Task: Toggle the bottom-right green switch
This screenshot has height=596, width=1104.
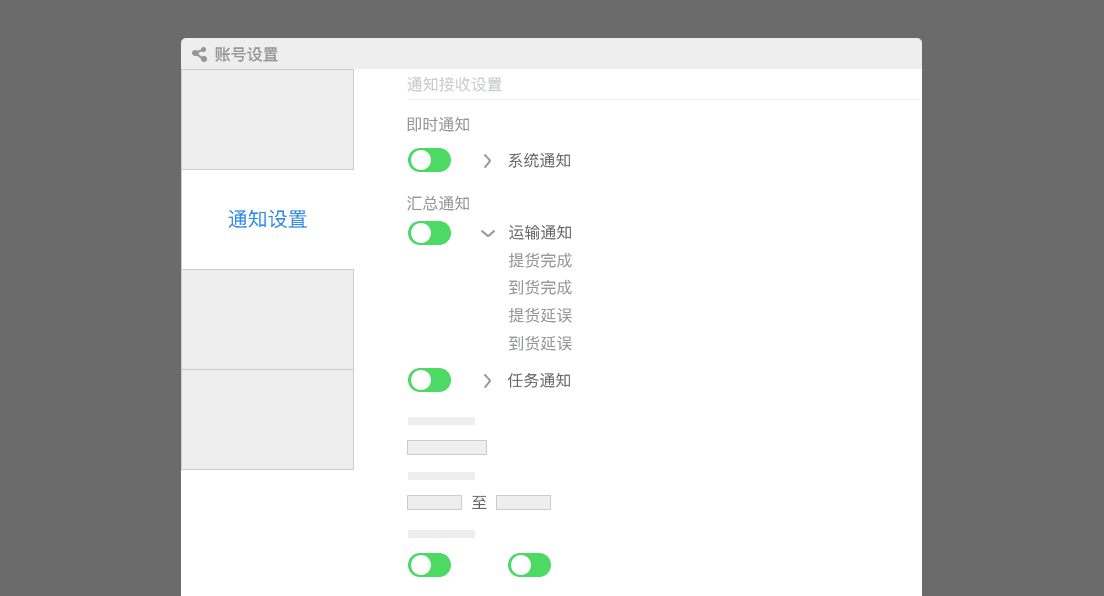Action: point(529,565)
